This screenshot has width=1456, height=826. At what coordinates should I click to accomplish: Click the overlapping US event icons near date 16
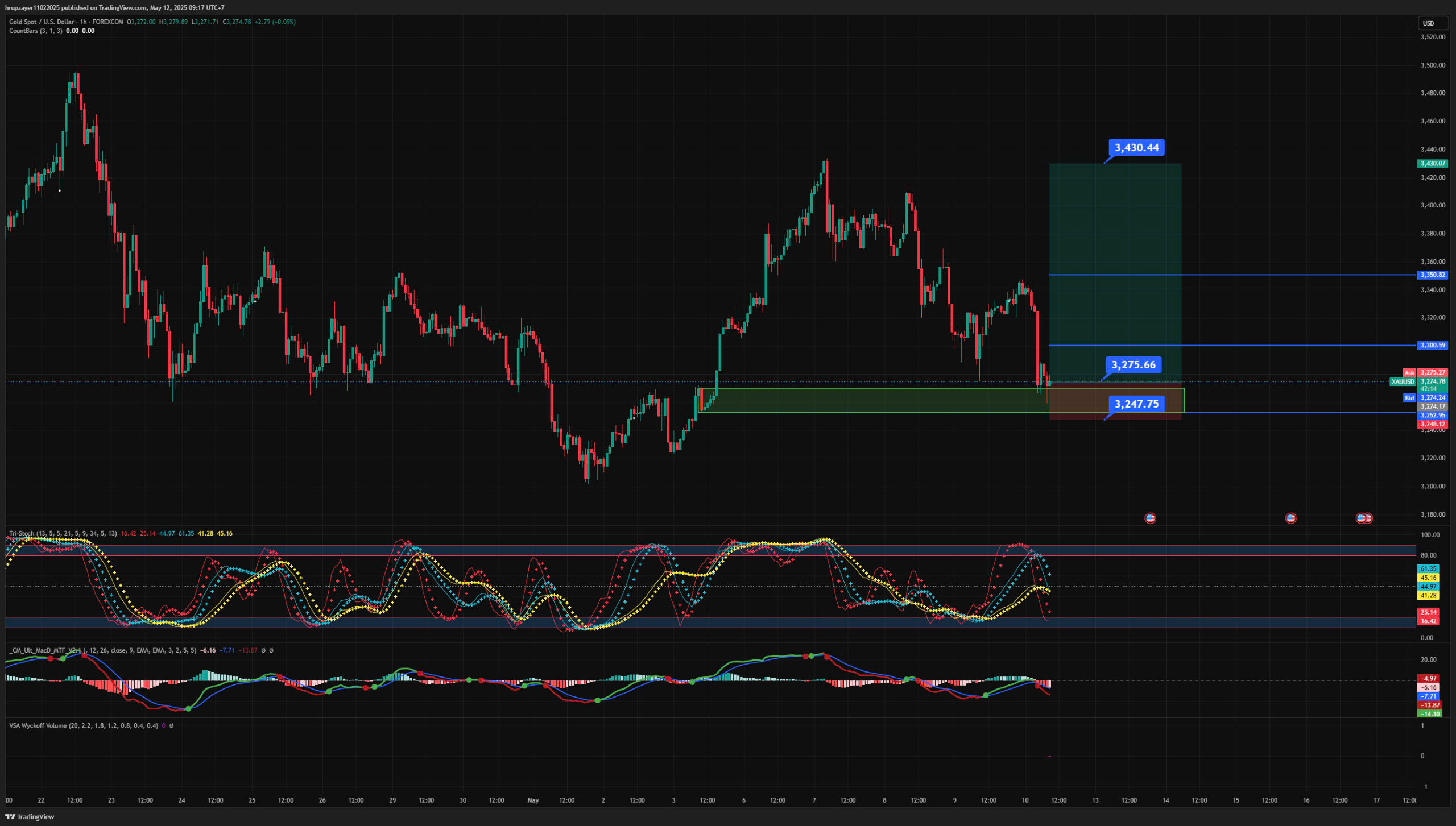1364,518
